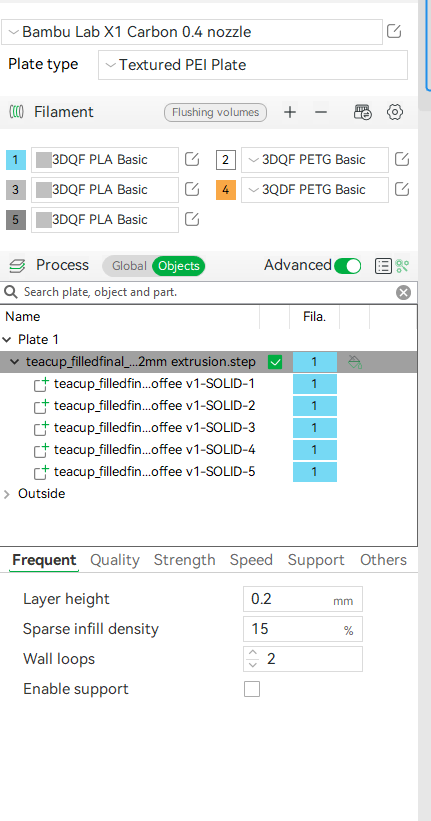
Task: Open Flushing volumes dialog
Action: (x=215, y=112)
